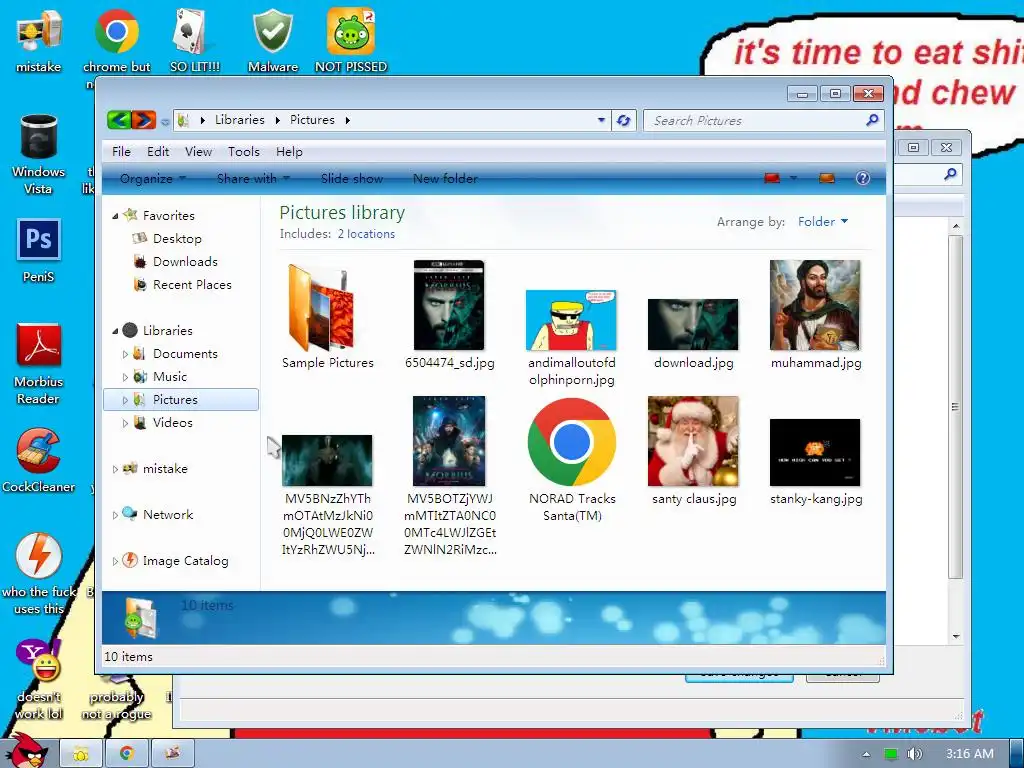Open the 'SO LIT!!!' cards icon
Viewport: 1024px width, 768px height.
click(x=195, y=41)
